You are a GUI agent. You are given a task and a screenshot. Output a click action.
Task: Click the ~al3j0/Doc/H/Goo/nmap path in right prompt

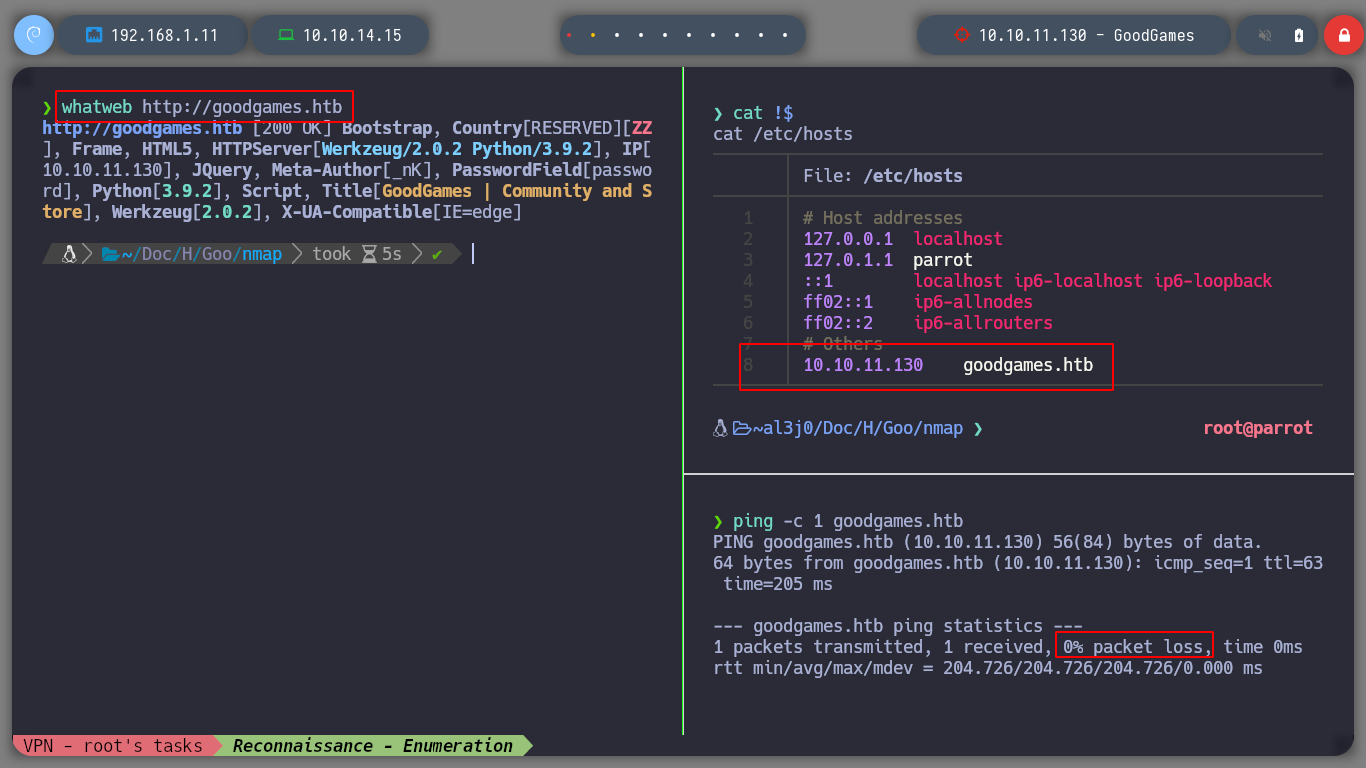tap(858, 428)
